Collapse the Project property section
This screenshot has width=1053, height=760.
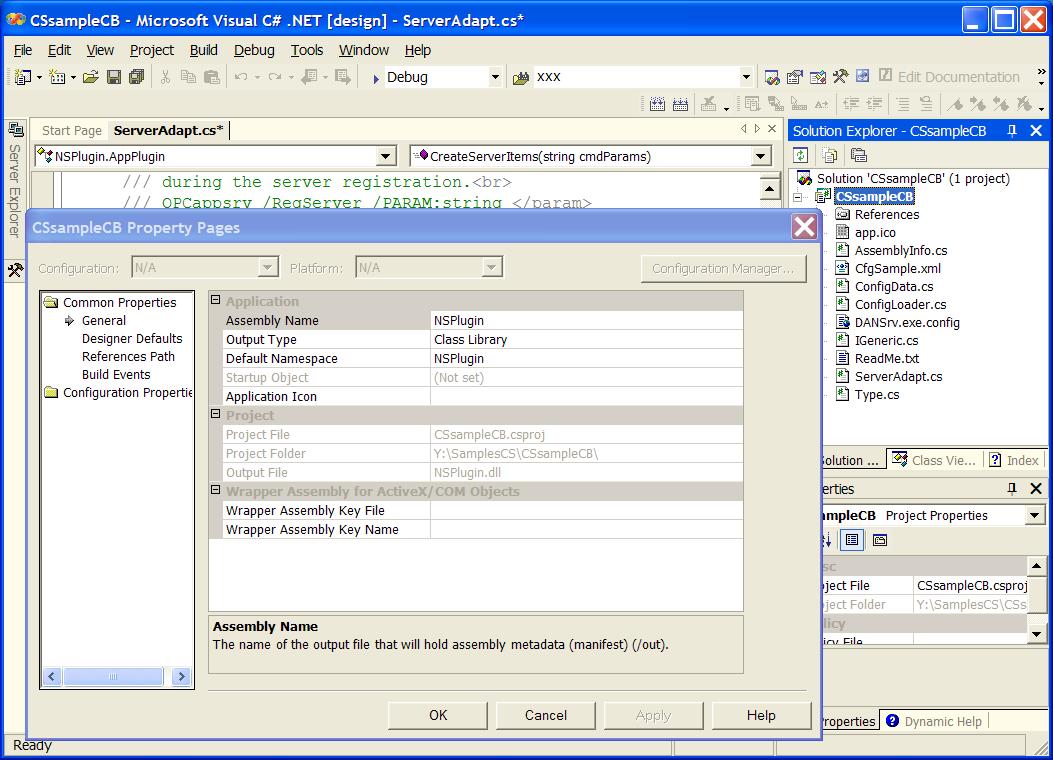point(216,414)
